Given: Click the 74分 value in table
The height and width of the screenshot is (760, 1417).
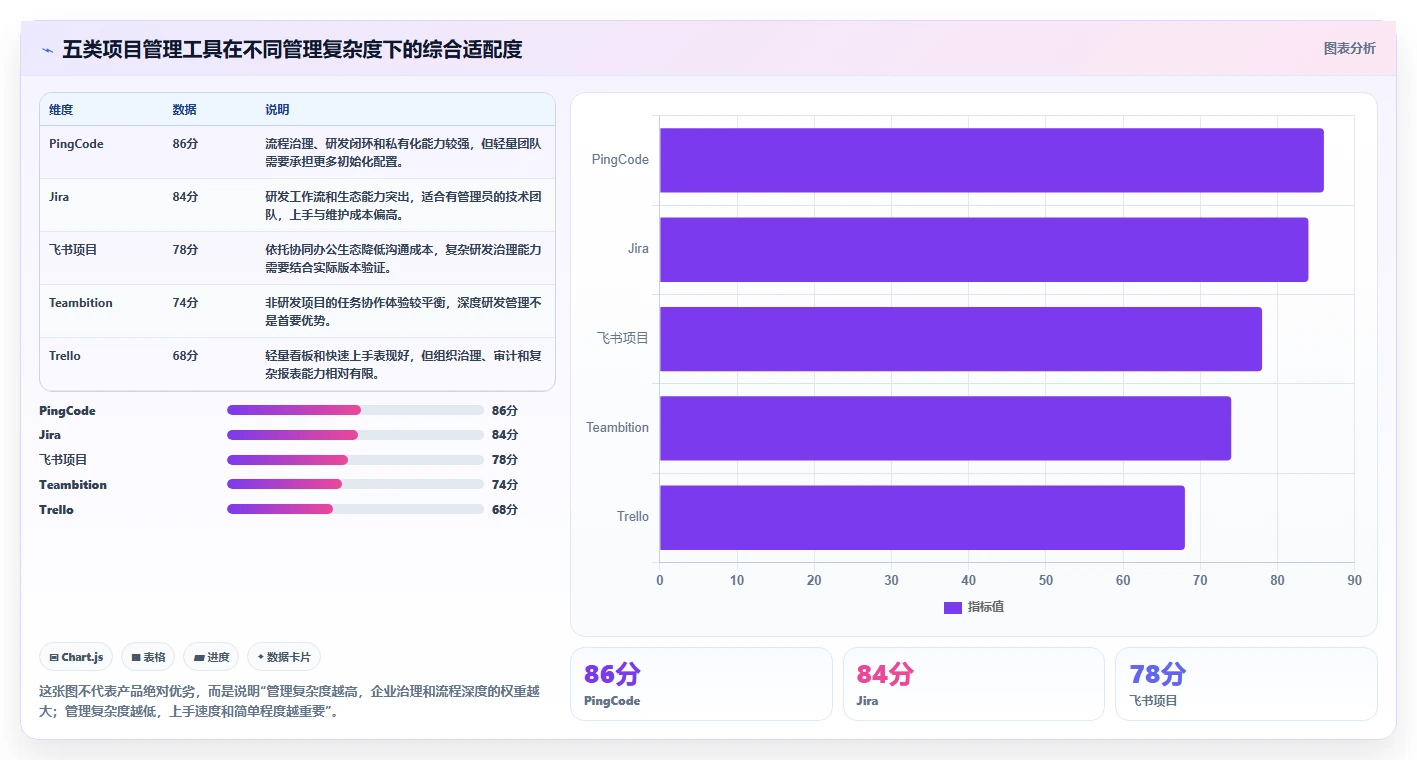Looking at the screenshot, I should (x=185, y=303).
